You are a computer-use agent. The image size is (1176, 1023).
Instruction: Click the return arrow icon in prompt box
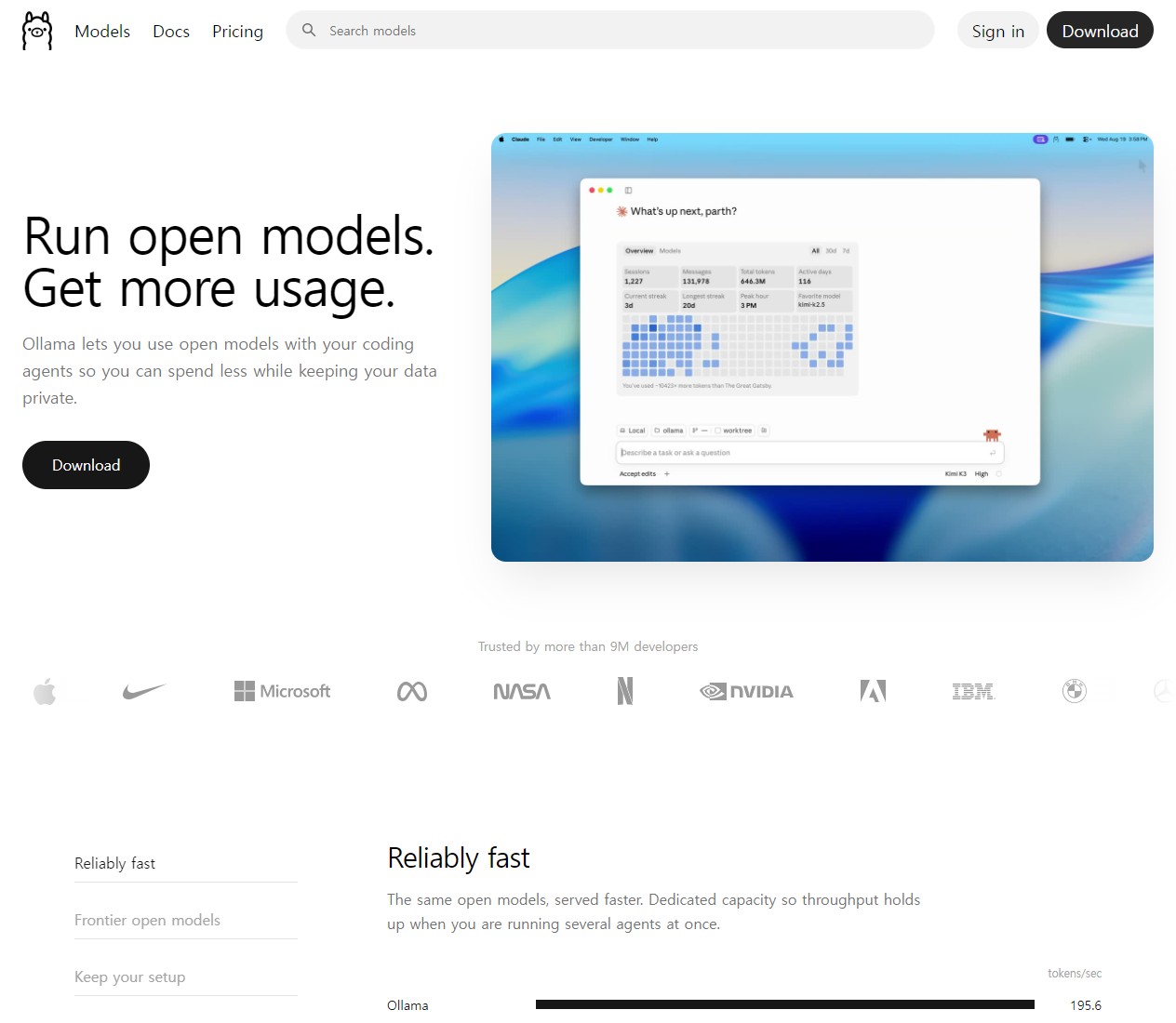(x=993, y=453)
